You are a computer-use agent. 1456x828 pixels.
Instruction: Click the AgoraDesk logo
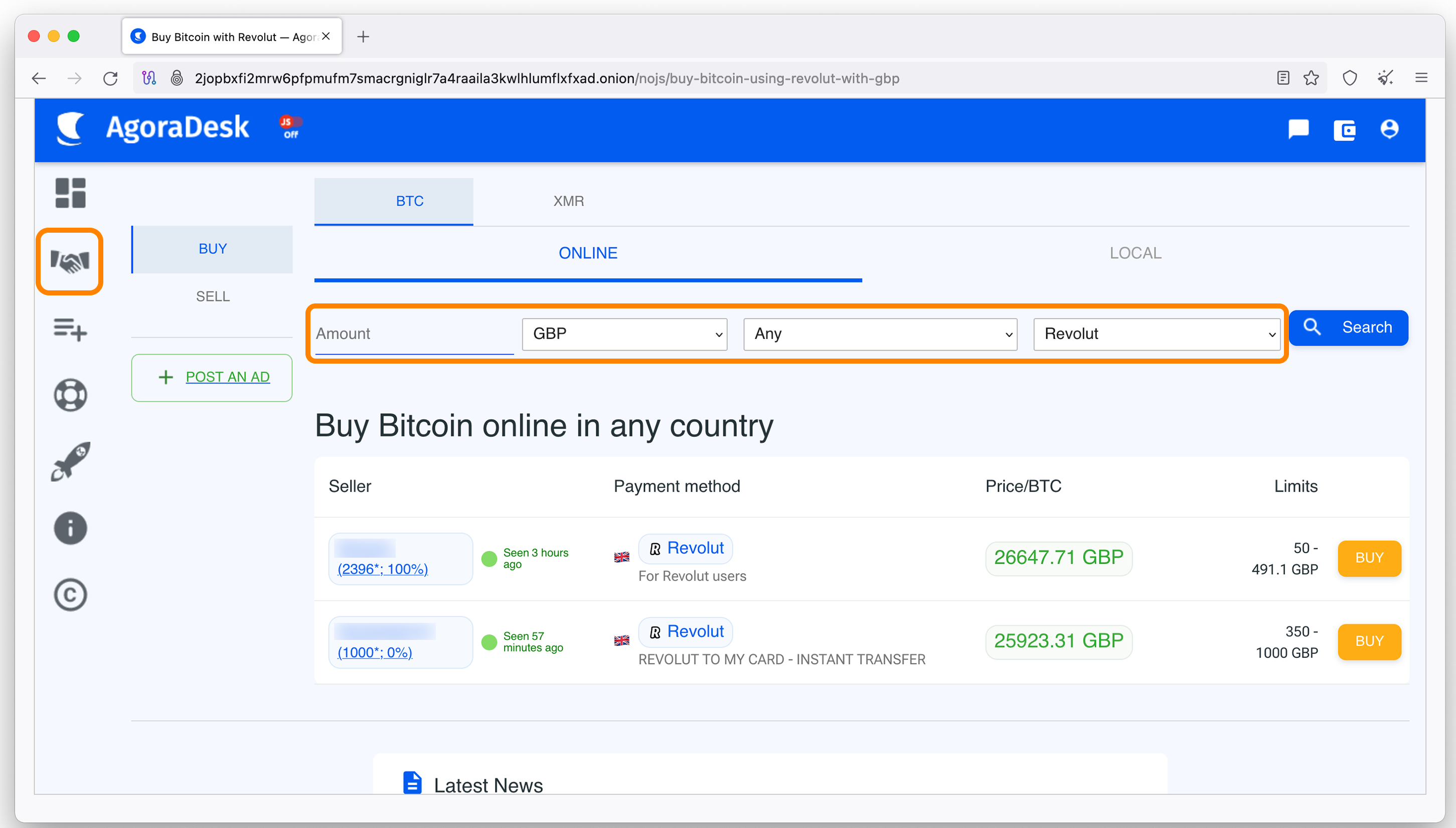[x=152, y=128]
